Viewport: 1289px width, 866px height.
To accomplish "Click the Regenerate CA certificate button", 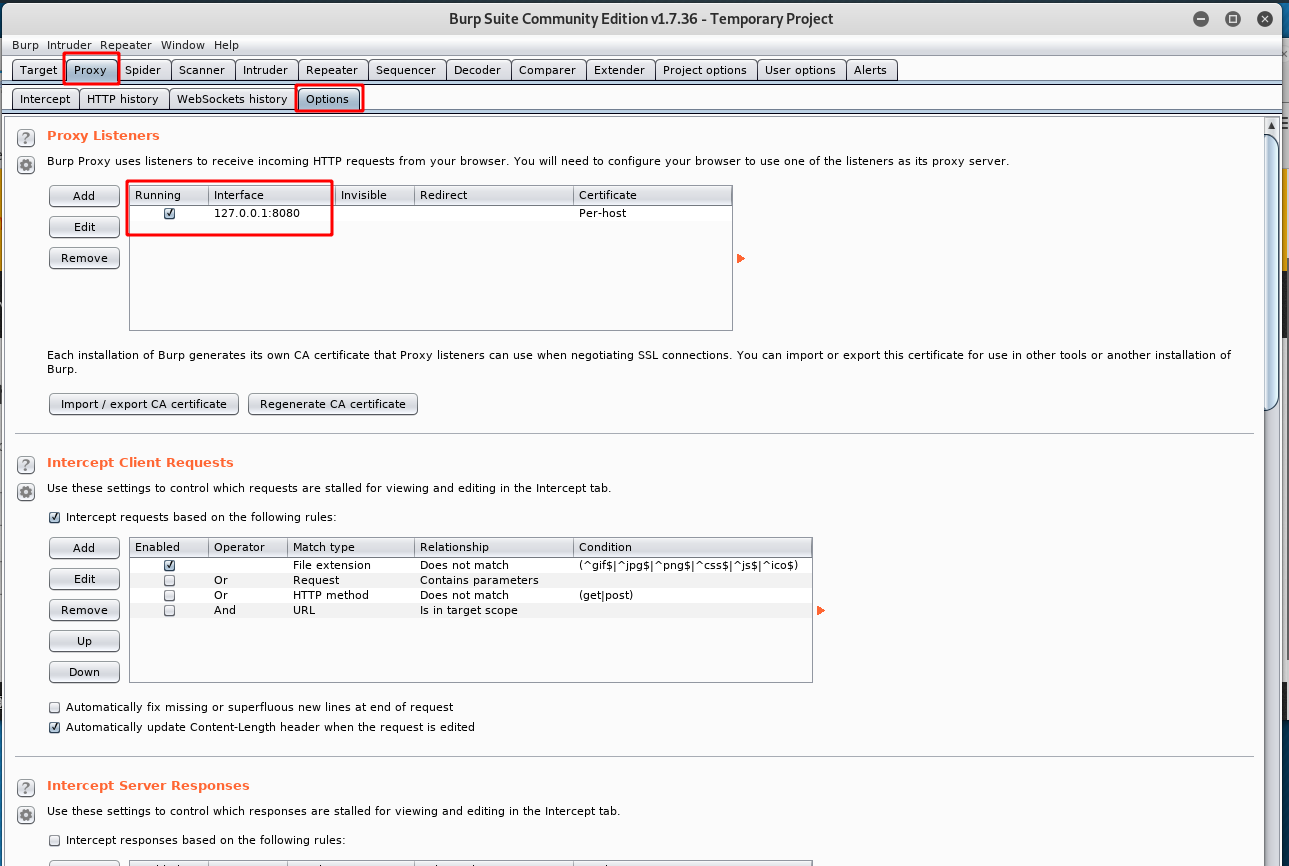I will tap(333, 404).
